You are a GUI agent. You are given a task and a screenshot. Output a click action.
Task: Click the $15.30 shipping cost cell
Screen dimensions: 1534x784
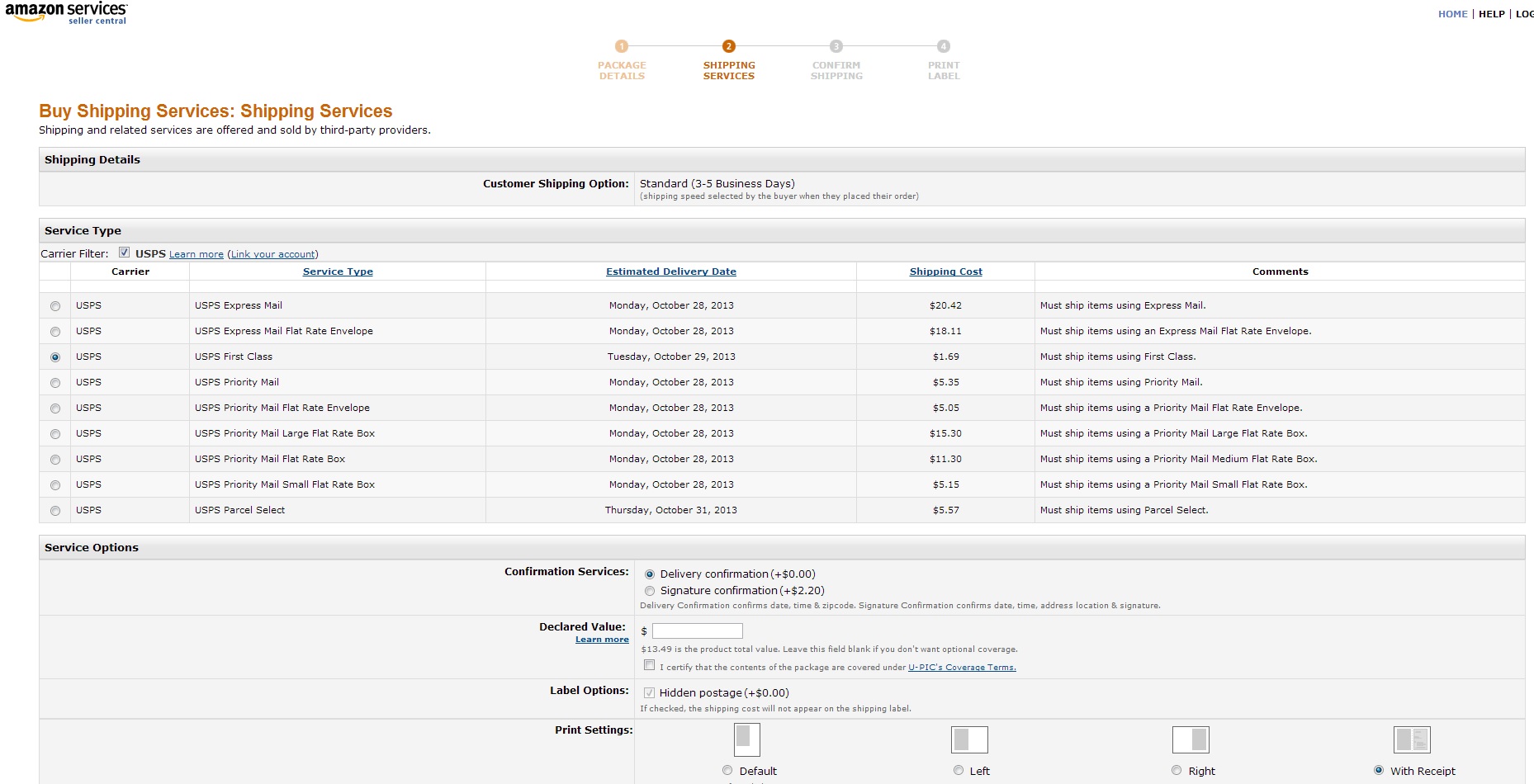coord(946,434)
